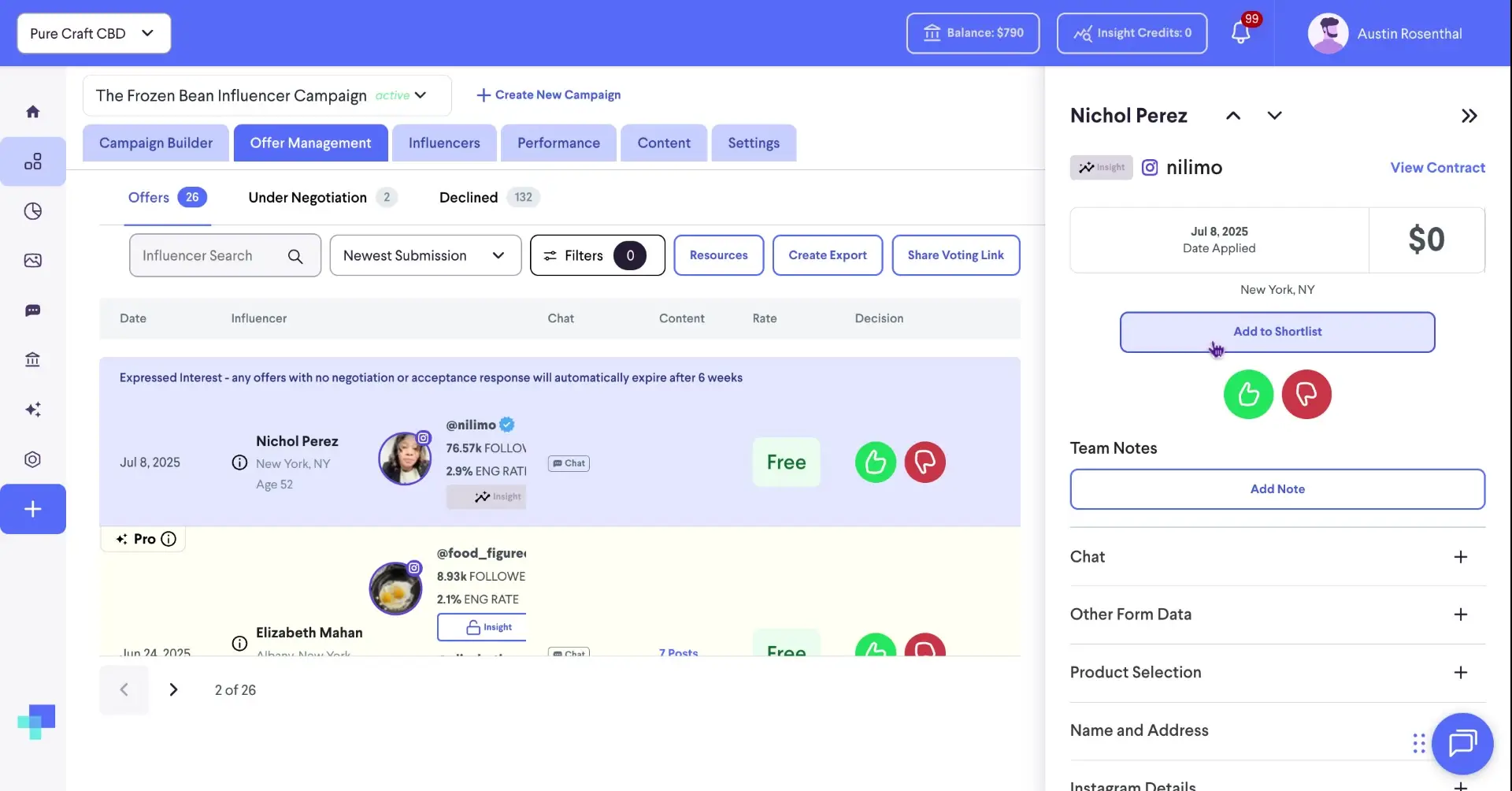This screenshot has height=791, width=1512.
Task: Open the Declined offers tab
Action: click(468, 197)
